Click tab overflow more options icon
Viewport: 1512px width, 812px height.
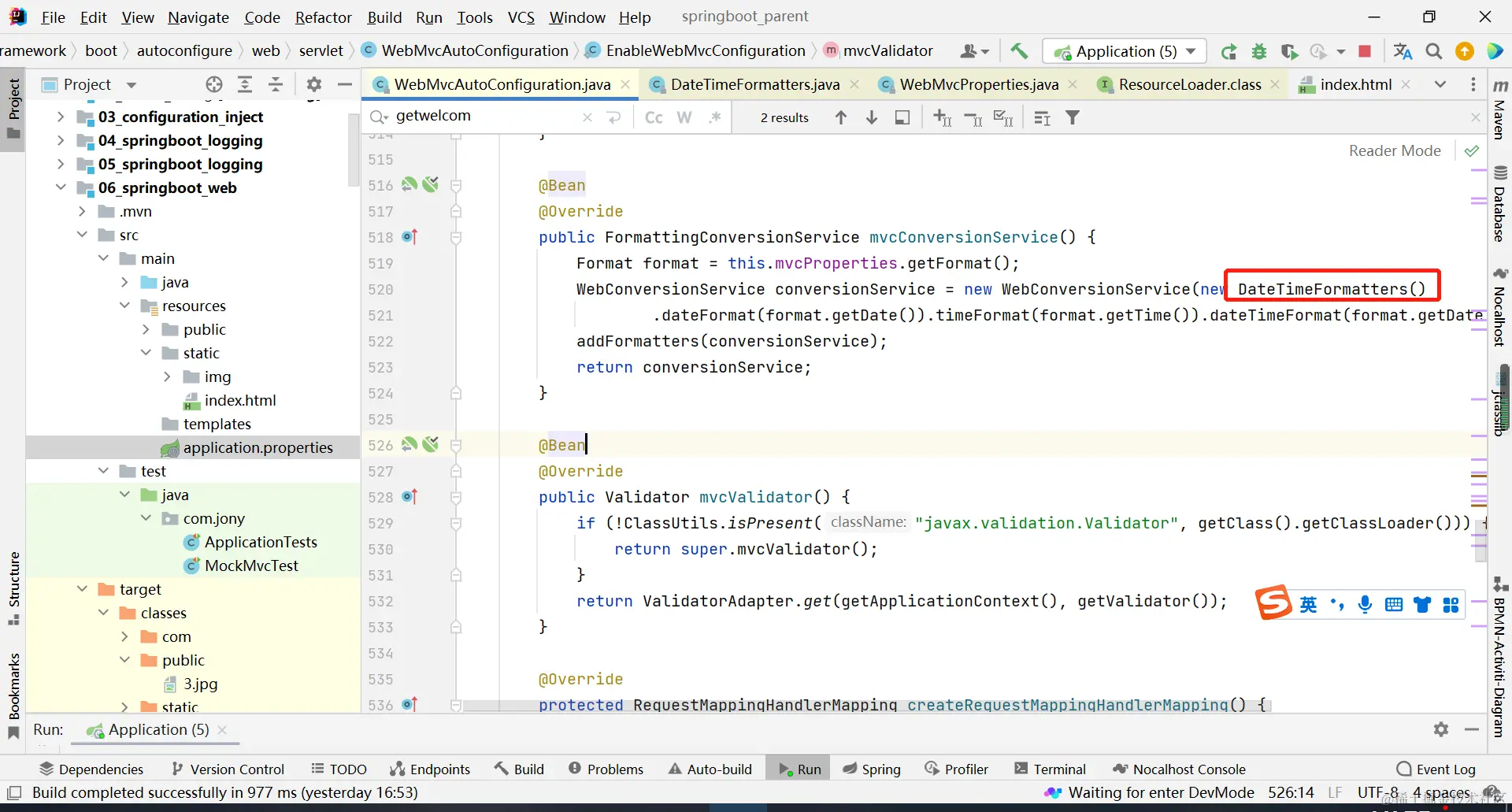[x=1473, y=84]
